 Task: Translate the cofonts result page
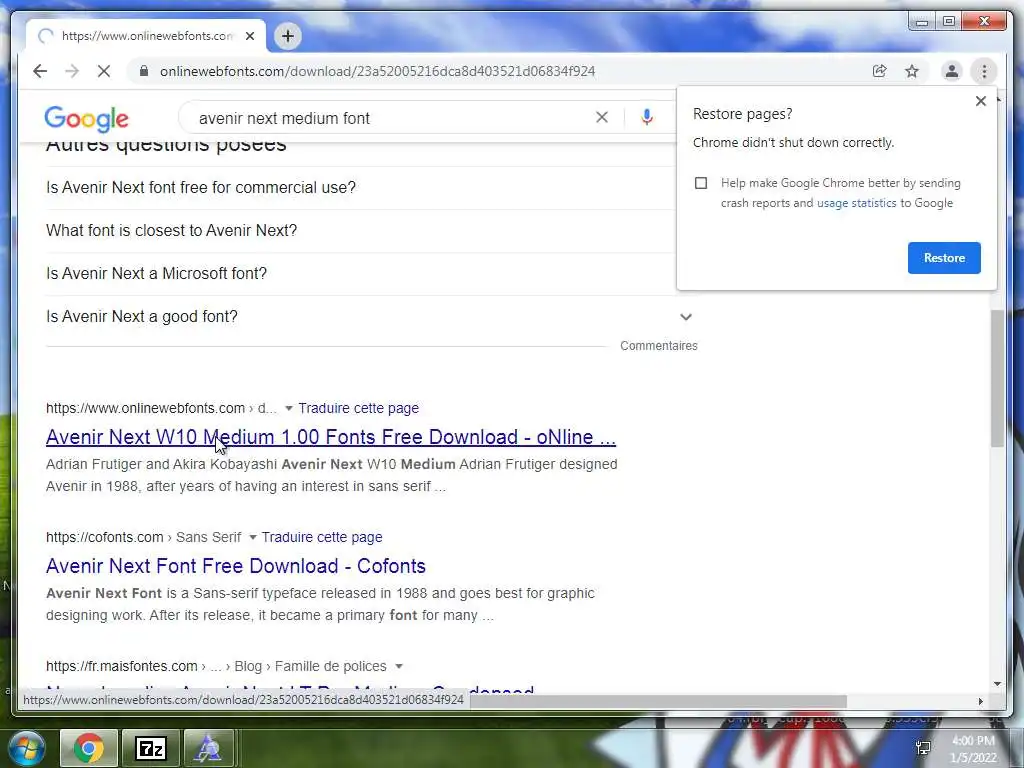pos(322,537)
